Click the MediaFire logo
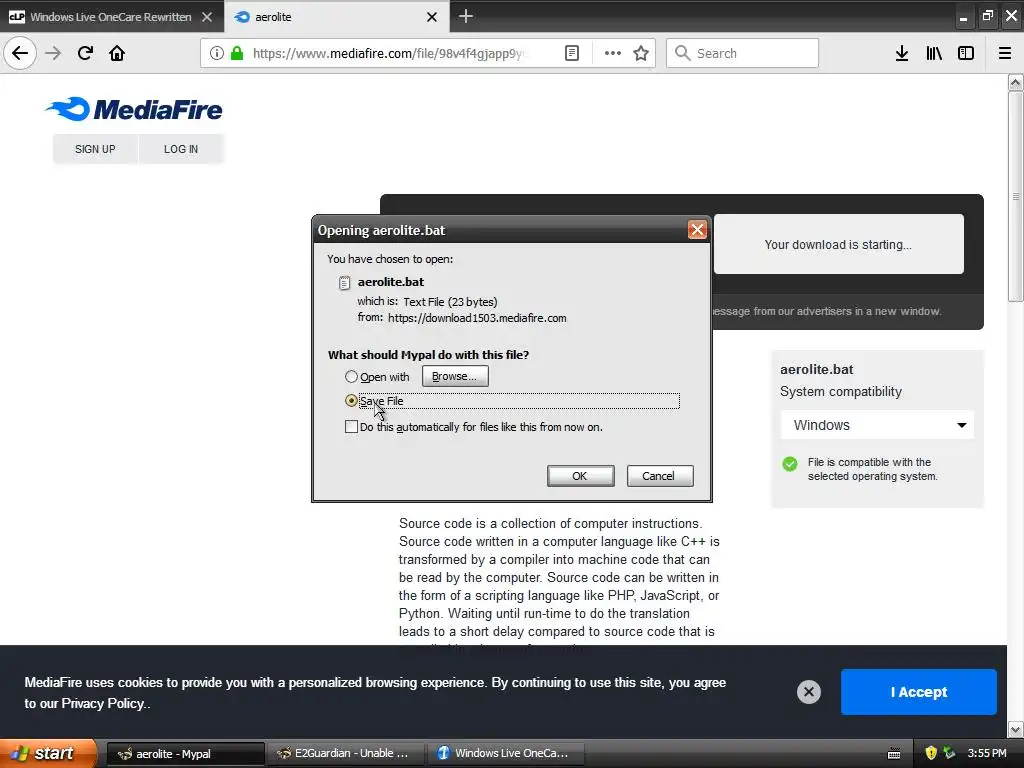This screenshot has width=1024, height=768. (x=134, y=109)
